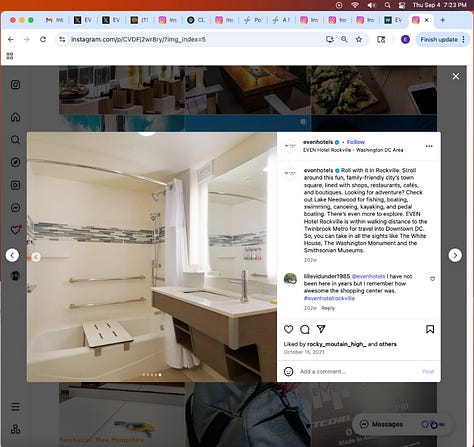Open Explore compass icon in sidebar
Image resolution: width=474 pixels, height=447 pixels.
click(15, 162)
